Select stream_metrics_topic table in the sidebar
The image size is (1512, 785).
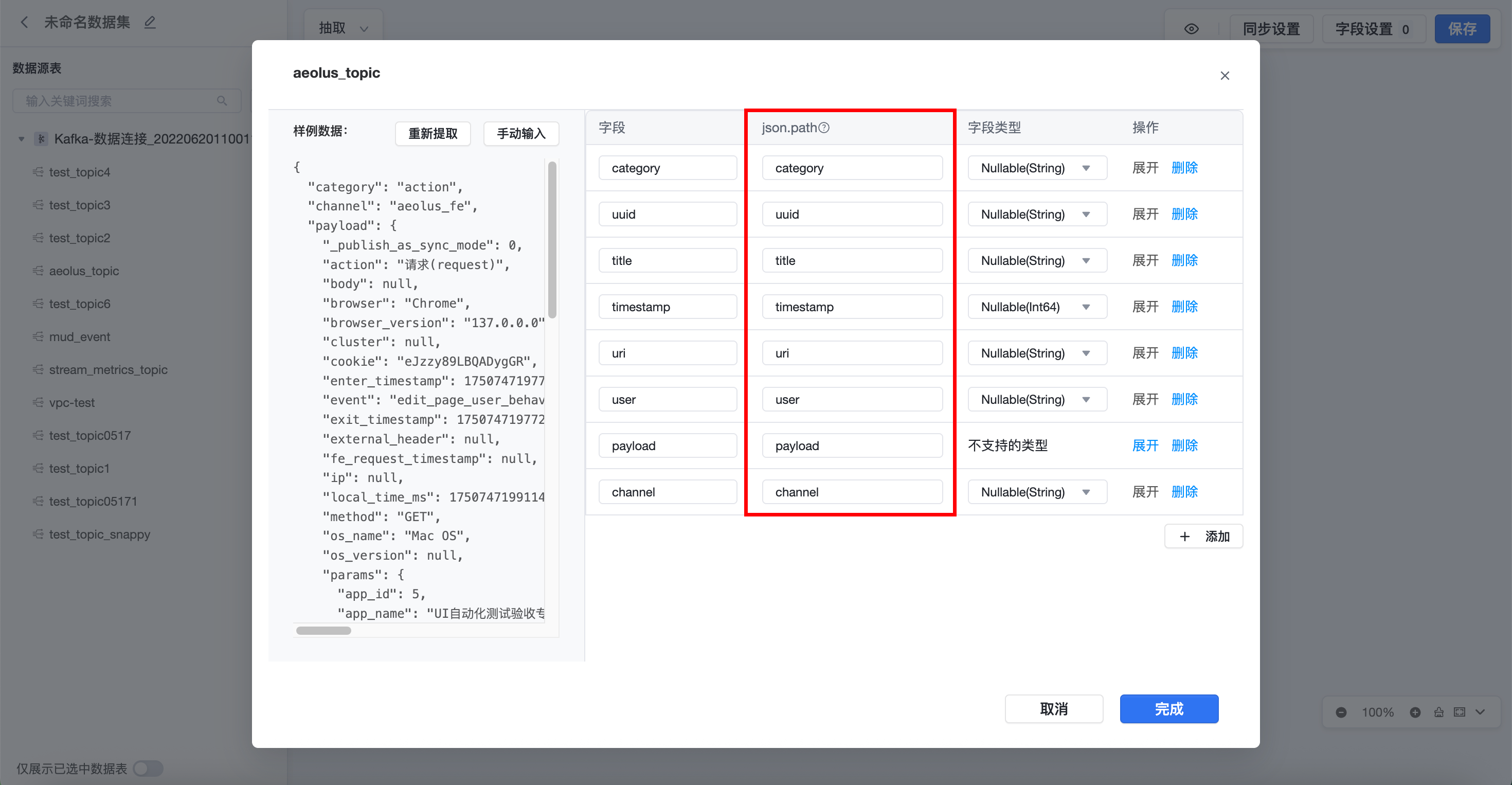108,369
